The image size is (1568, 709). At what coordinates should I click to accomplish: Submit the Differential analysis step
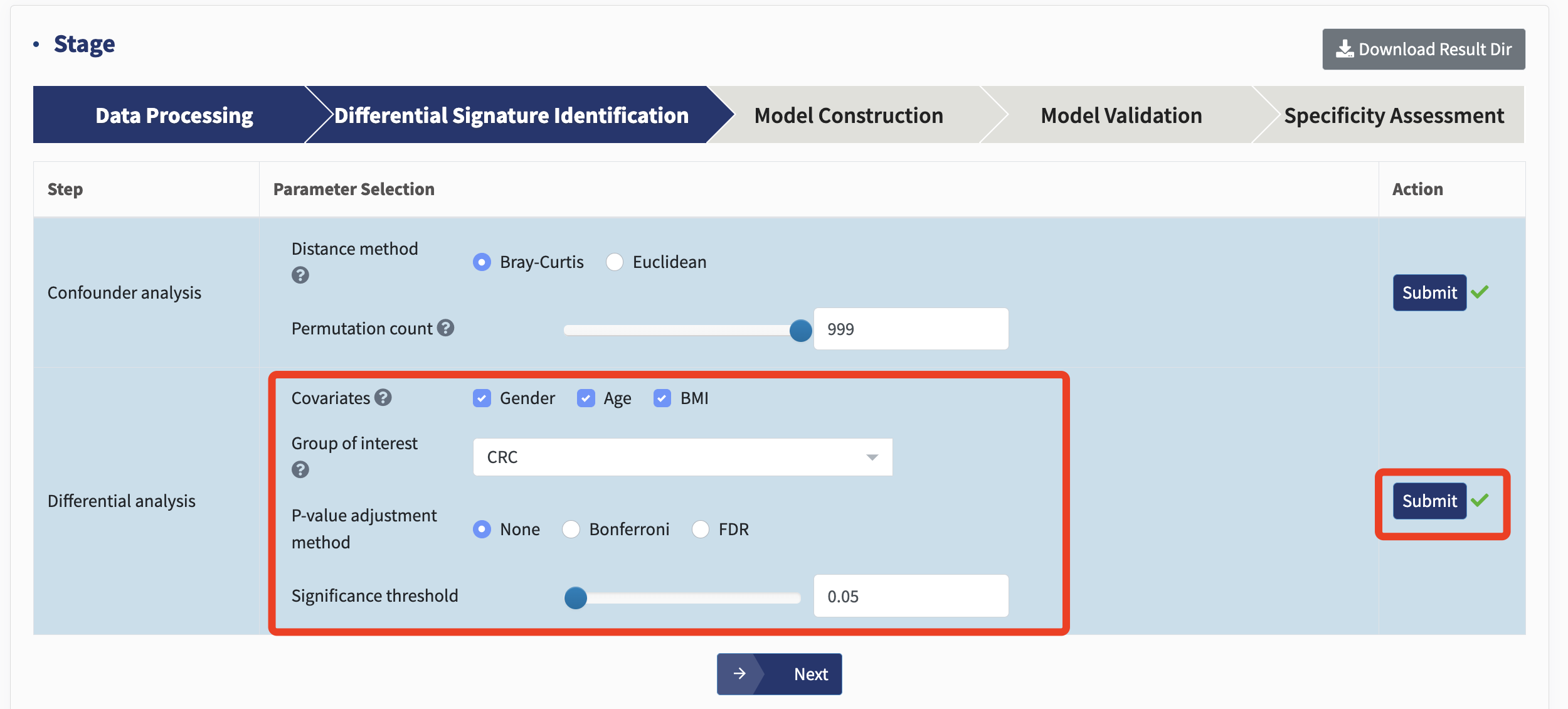point(1430,501)
